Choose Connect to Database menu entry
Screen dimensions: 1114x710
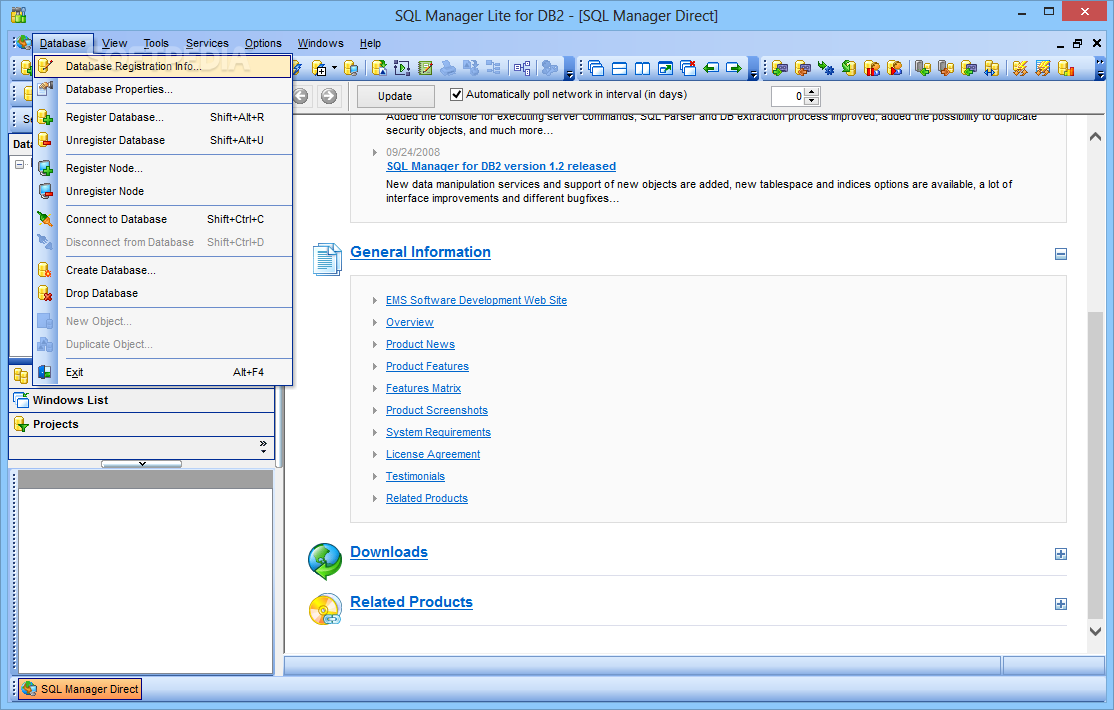[x=163, y=220]
